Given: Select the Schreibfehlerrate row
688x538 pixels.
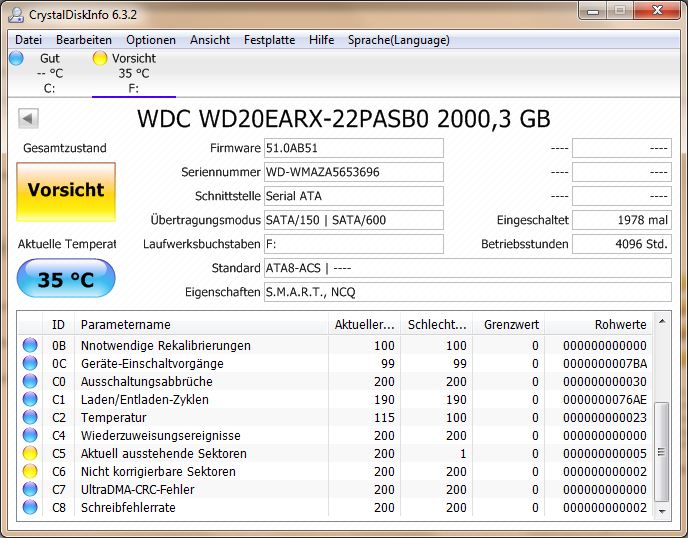Looking at the screenshot, I should point(335,507).
